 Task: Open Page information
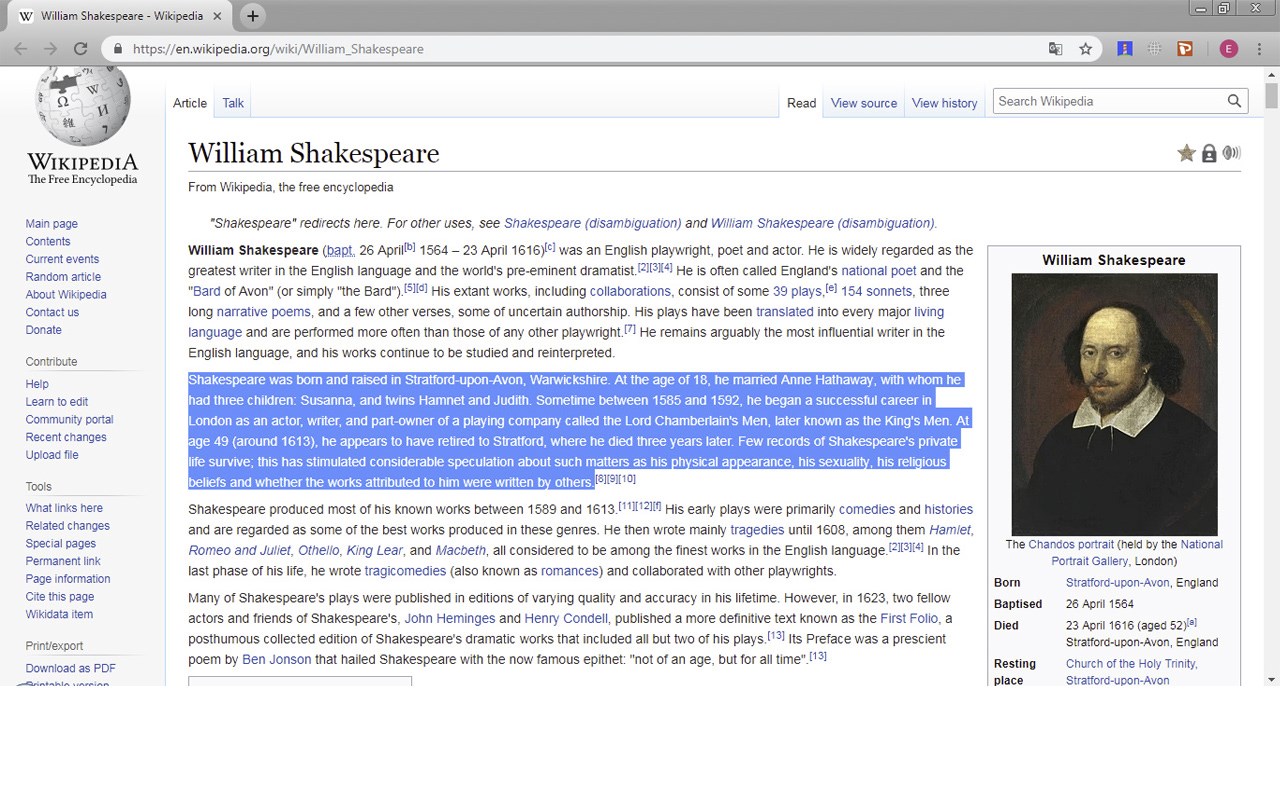68,579
